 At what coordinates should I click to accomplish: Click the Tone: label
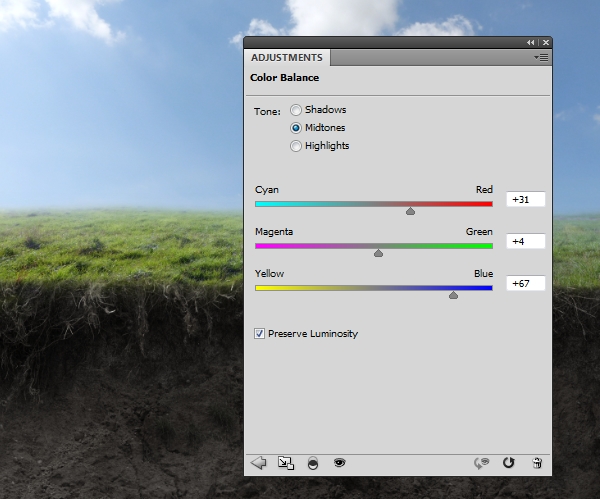[x=267, y=112]
